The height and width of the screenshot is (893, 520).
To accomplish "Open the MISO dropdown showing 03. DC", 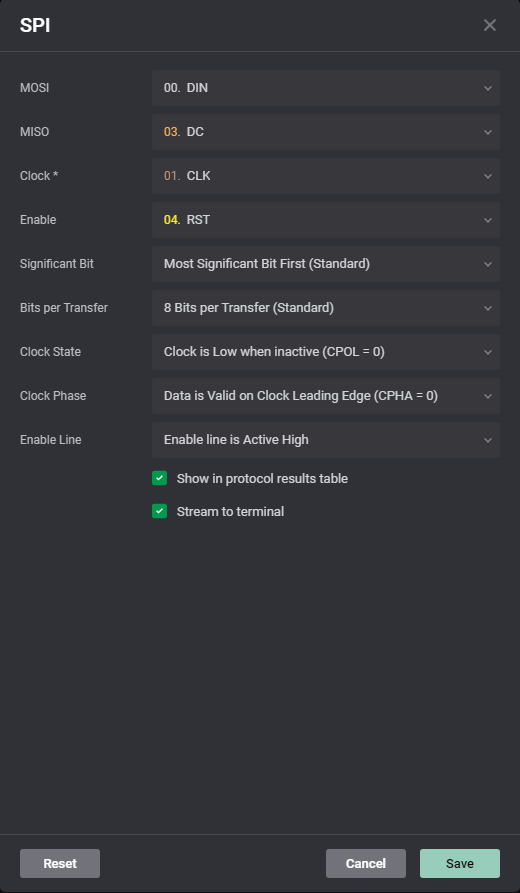I will pos(326,132).
